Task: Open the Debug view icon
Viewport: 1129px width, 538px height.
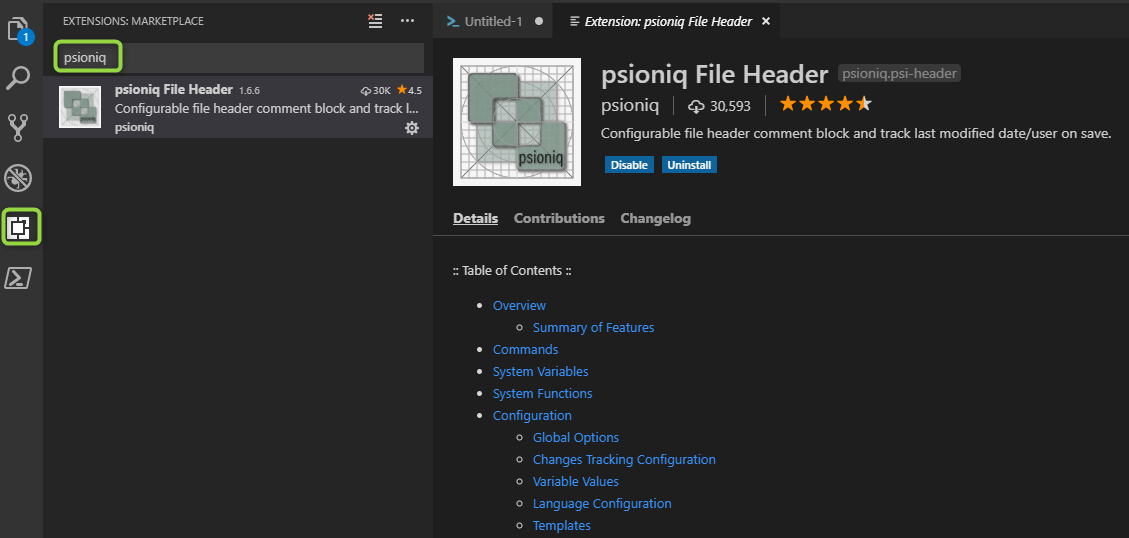Action: [x=19, y=178]
